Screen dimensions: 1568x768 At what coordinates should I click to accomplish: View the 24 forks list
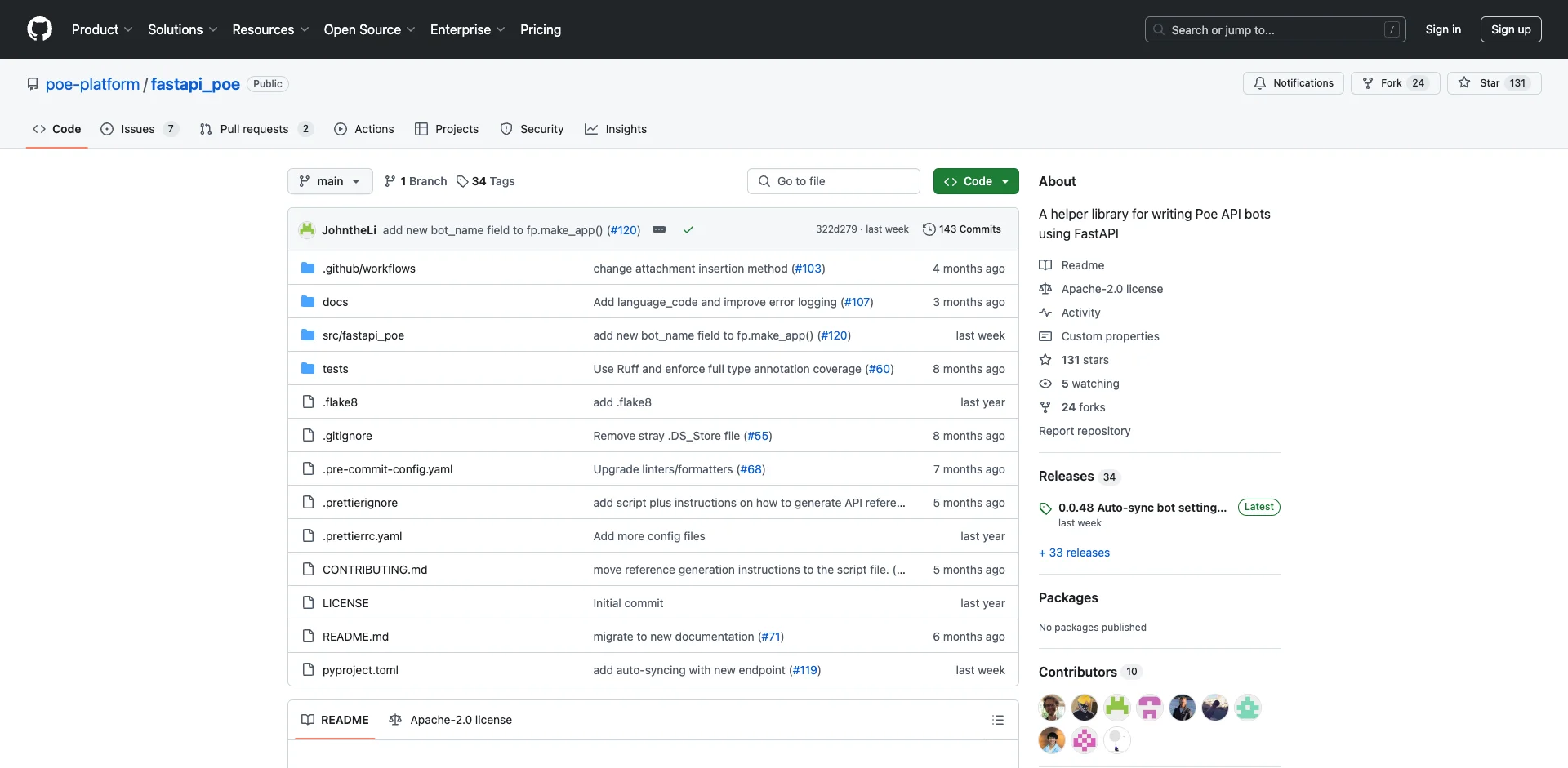(1072, 407)
